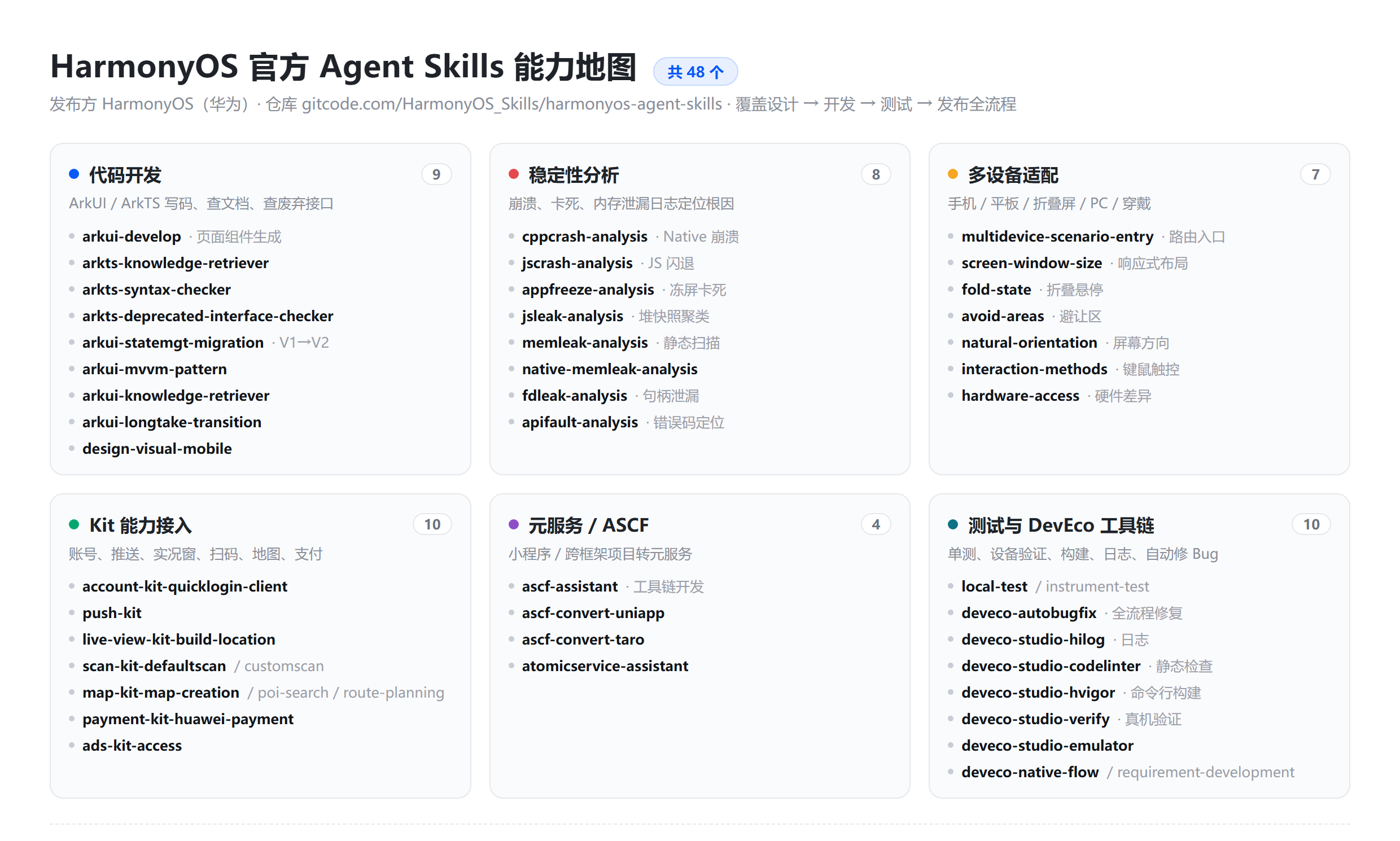
Task: Select apifault-analysis entry
Action: click(x=580, y=422)
